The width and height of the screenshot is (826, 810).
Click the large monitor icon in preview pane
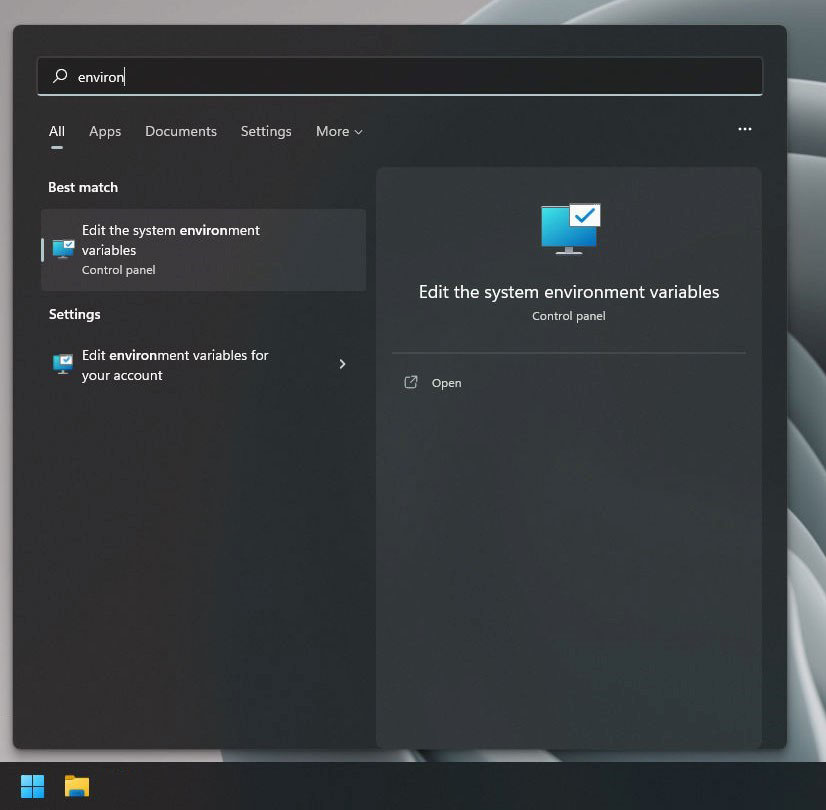(x=569, y=227)
